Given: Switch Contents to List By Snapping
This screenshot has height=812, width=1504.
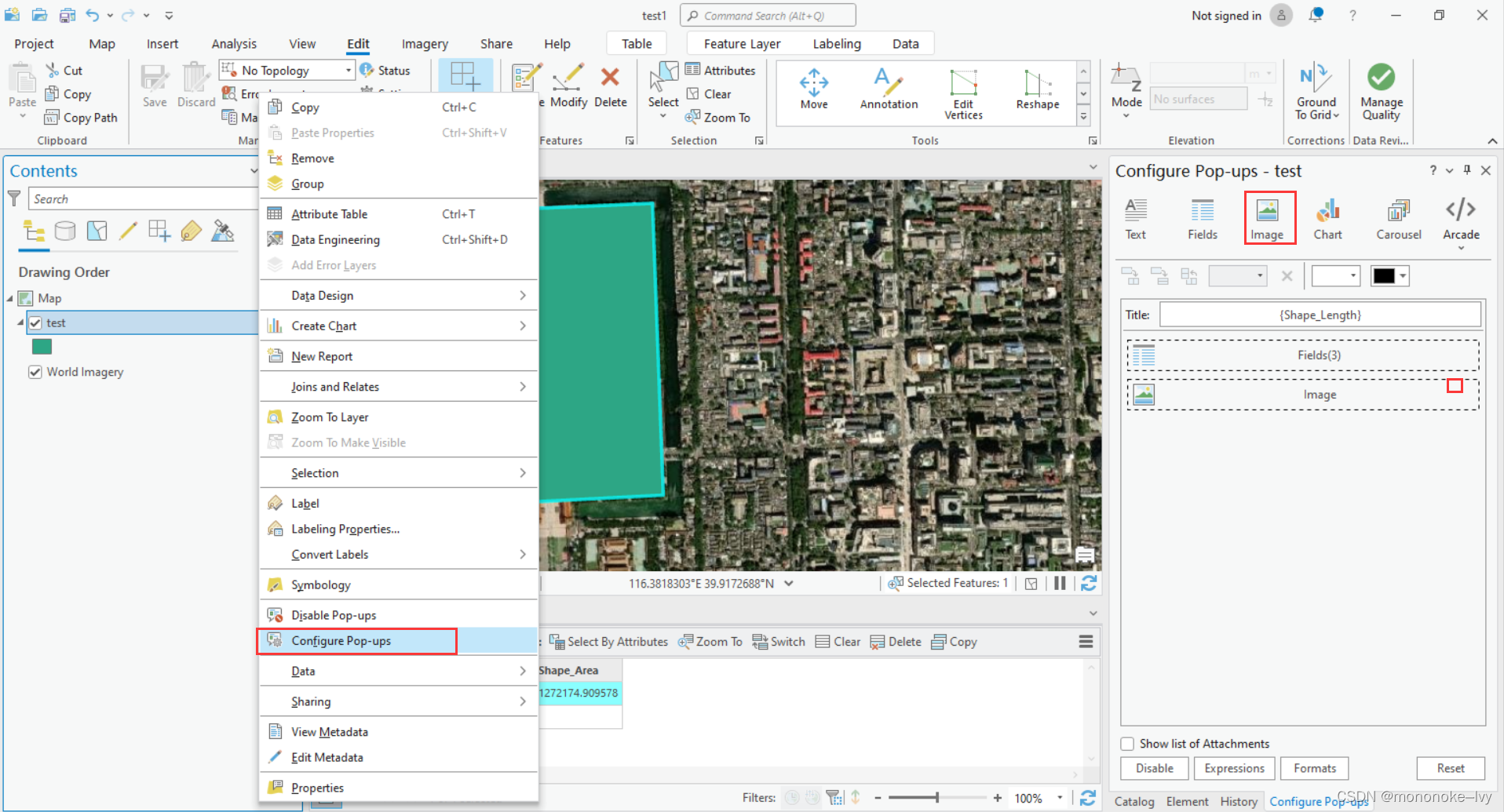Looking at the screenshot, I should click(159, 231).
